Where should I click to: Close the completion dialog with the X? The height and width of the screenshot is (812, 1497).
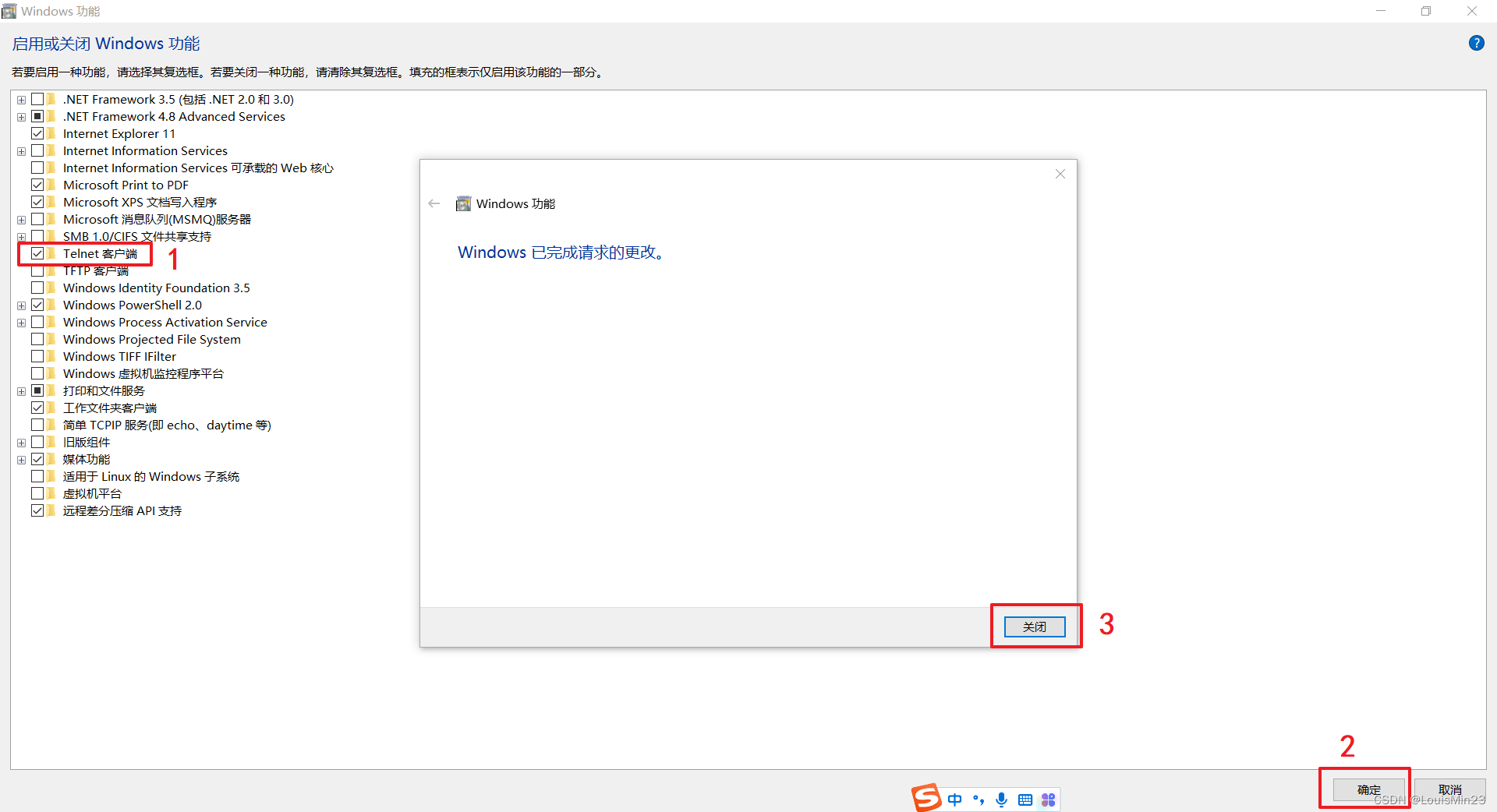coord(1060,174)
